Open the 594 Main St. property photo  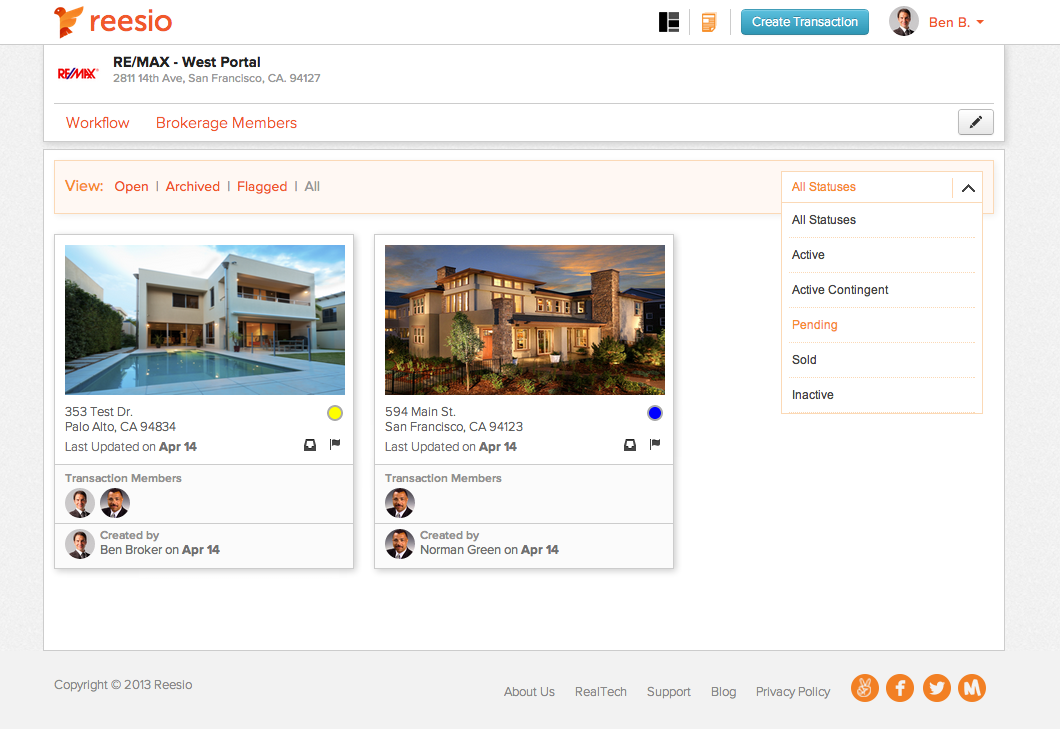point(524,320)
